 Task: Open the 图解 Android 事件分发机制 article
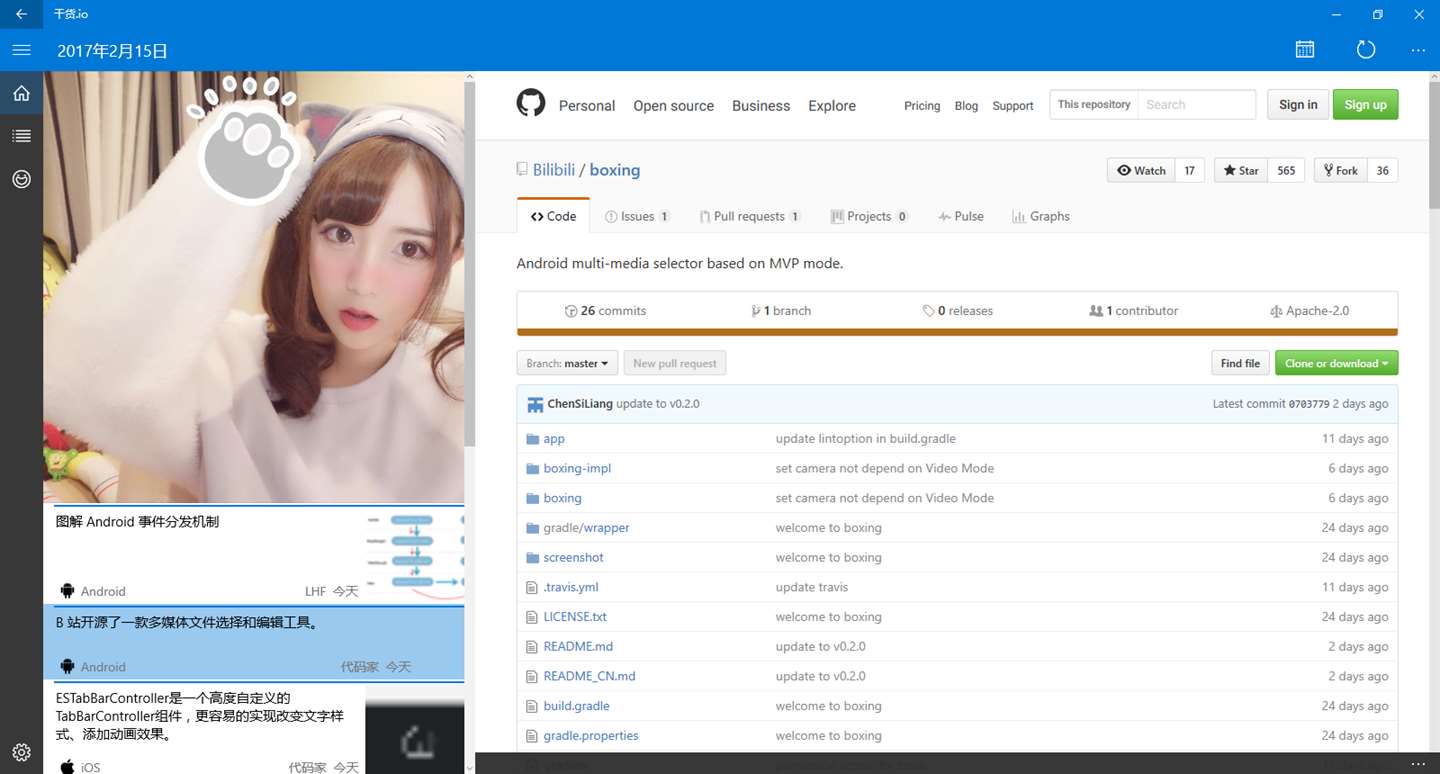(x=254, y=555)
